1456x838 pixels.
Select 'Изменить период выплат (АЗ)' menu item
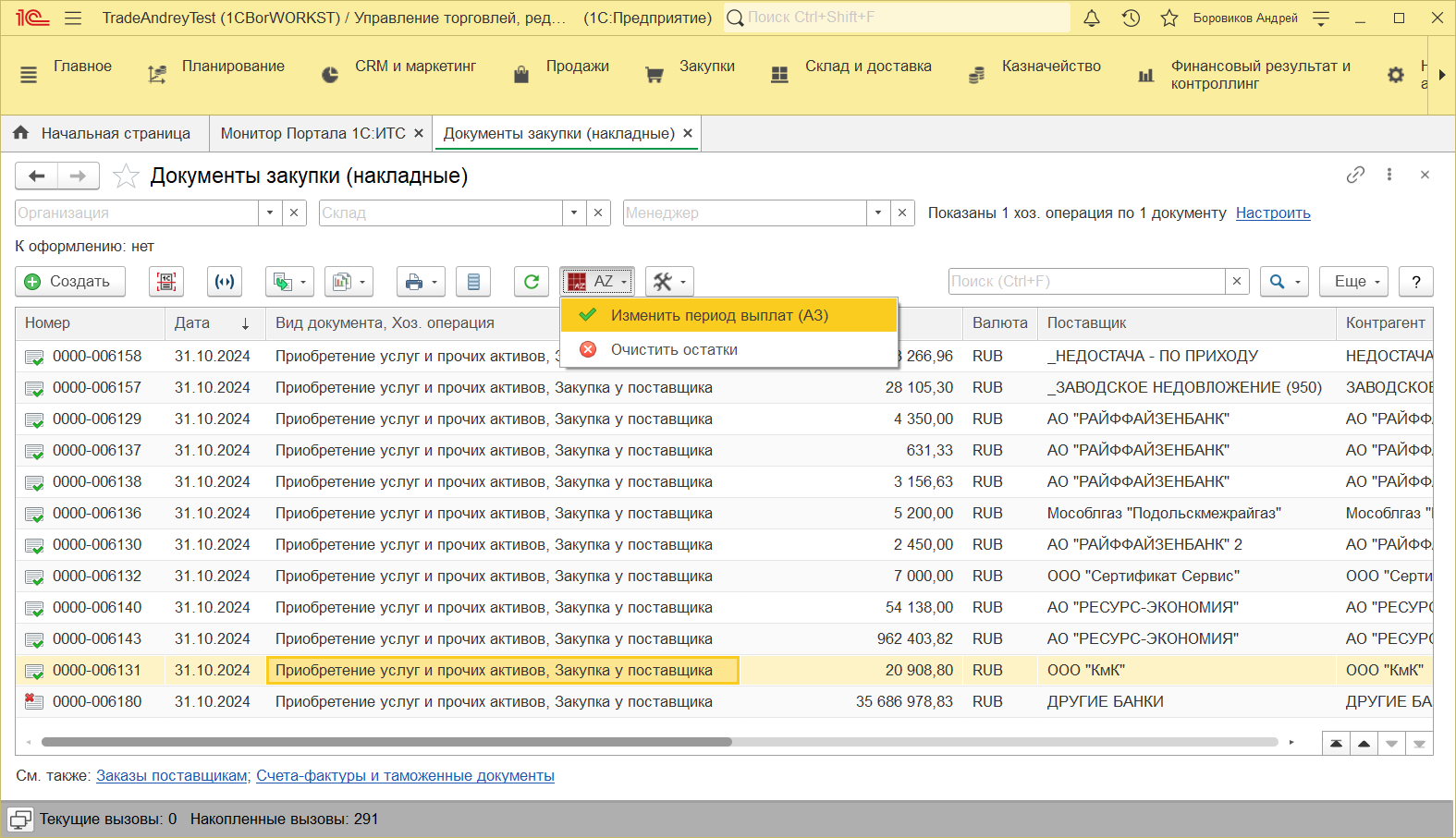click(x=719, y=315)
